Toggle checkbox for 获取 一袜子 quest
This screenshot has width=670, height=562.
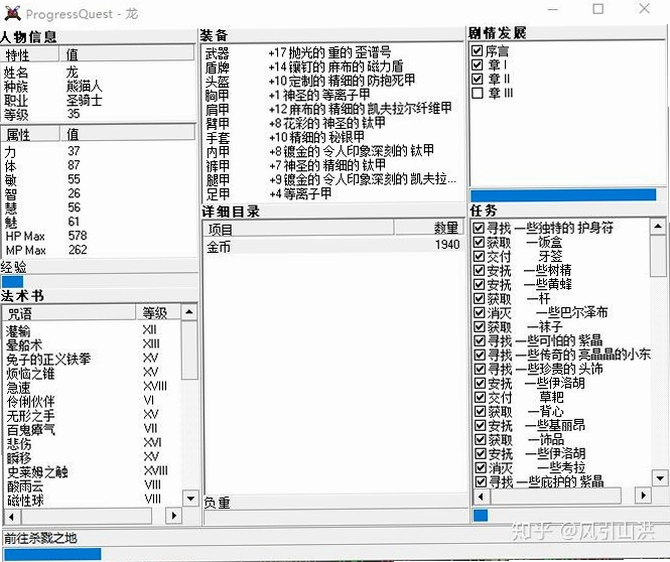pyautogui.click(x=479, y=327)
